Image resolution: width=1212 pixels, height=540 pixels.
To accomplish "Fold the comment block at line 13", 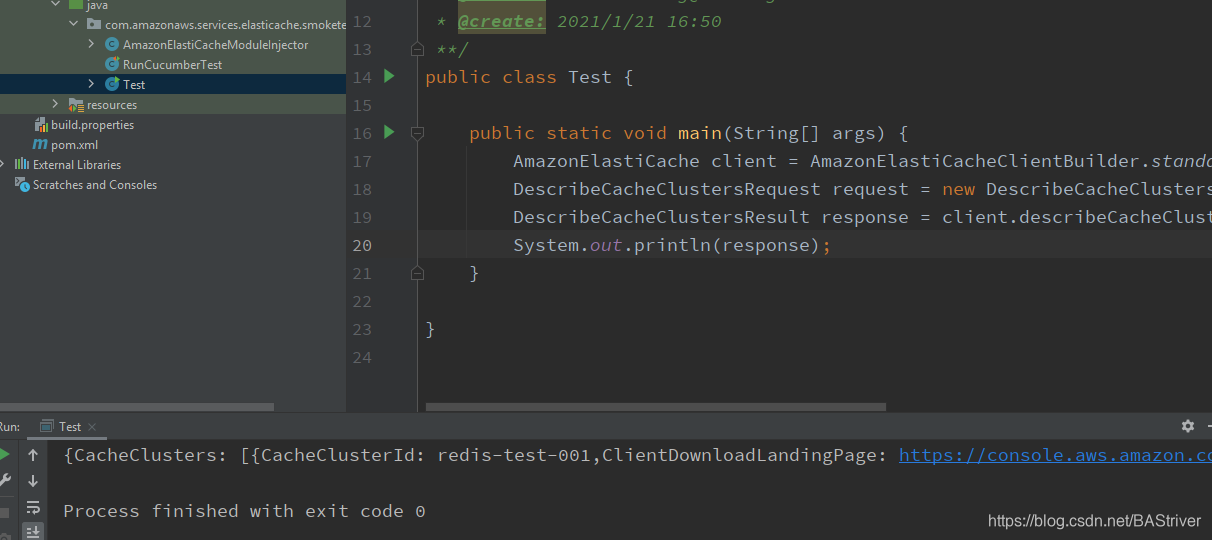I will [417, 49].
